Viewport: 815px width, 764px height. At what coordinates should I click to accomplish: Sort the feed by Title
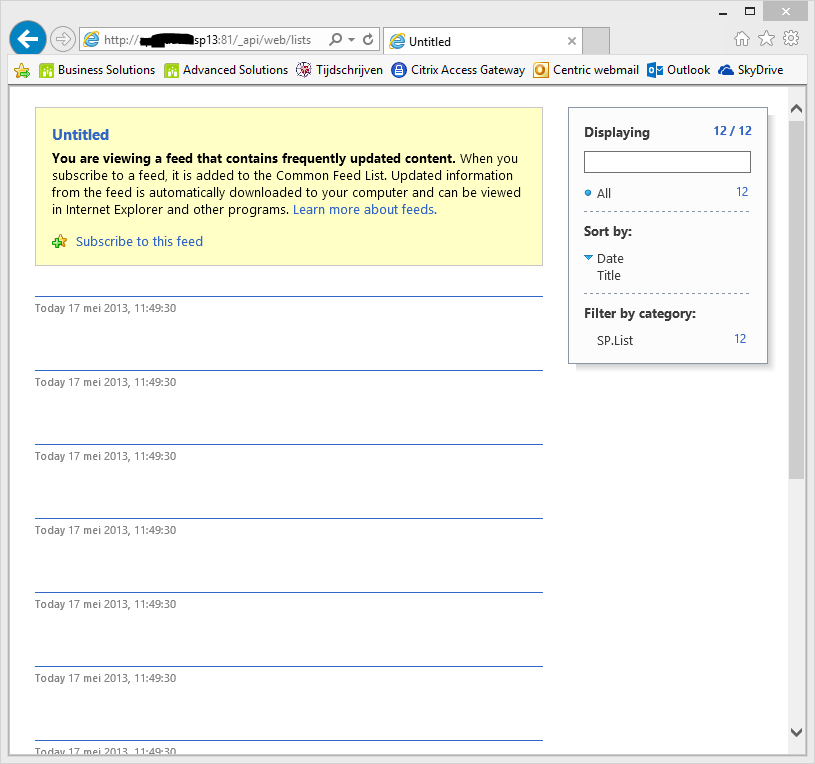[x=609, y=275]
